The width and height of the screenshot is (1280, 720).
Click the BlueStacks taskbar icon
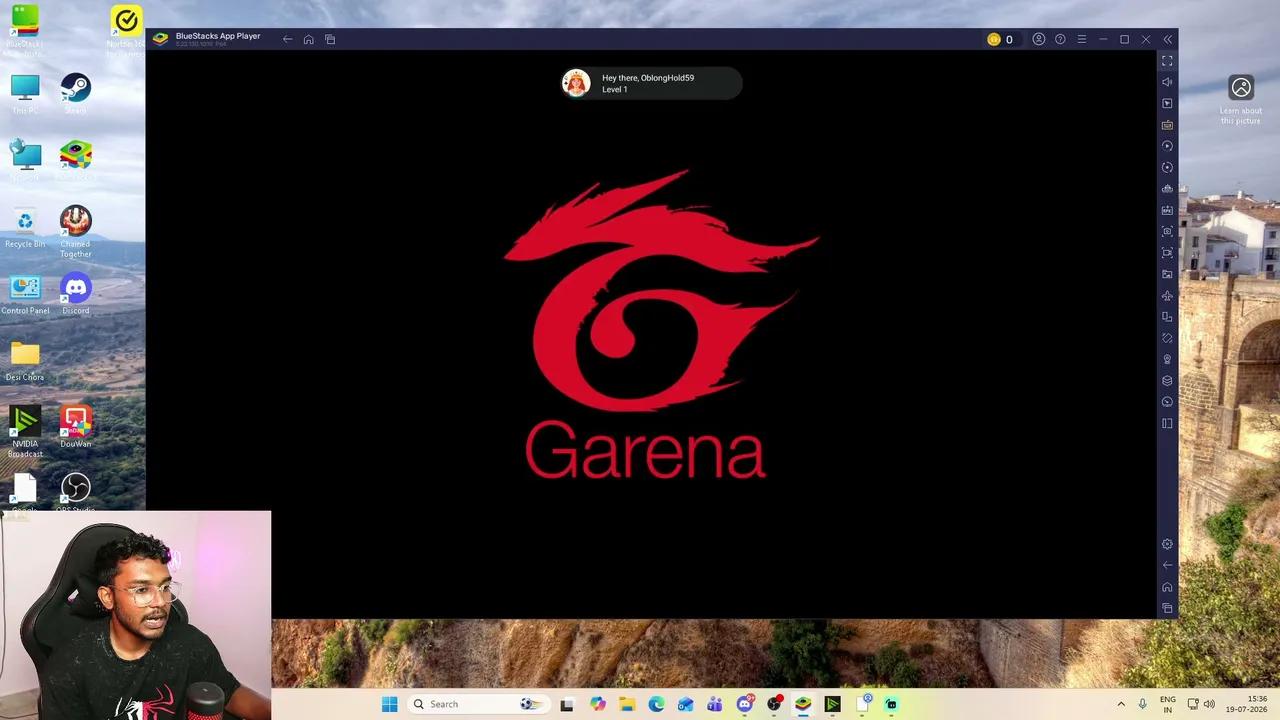tap(802, 704)
